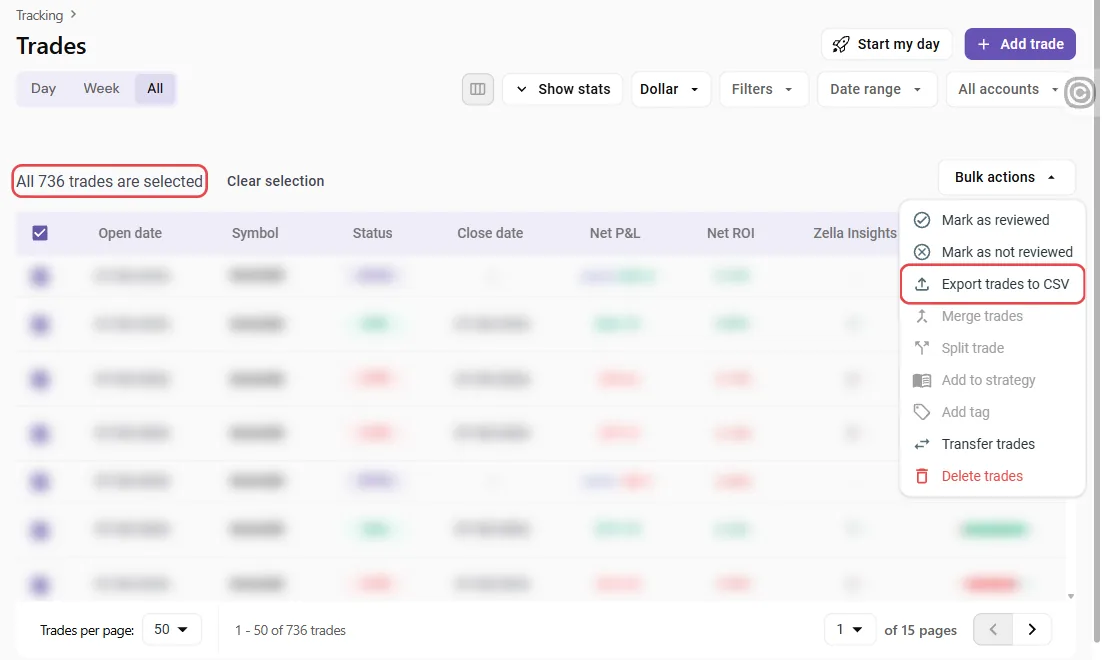This screenshot has height=660, width=1102.
Task: Click the circular target icon beside All accounts
Action: coord(1080,92)
